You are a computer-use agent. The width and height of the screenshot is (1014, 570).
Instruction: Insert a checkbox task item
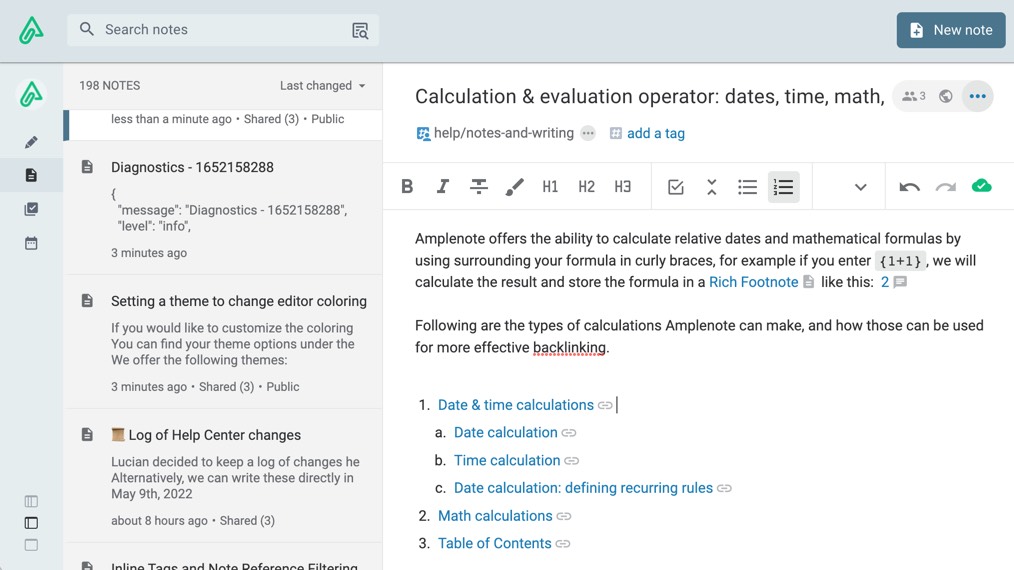pos(676,187)
